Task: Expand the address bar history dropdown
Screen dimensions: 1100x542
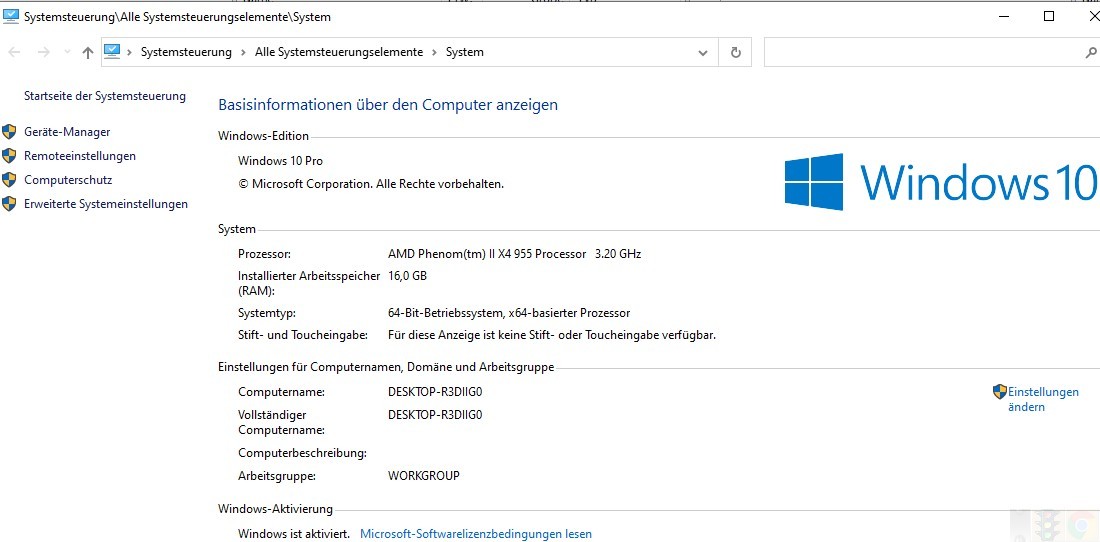Action: click(704, 52)
